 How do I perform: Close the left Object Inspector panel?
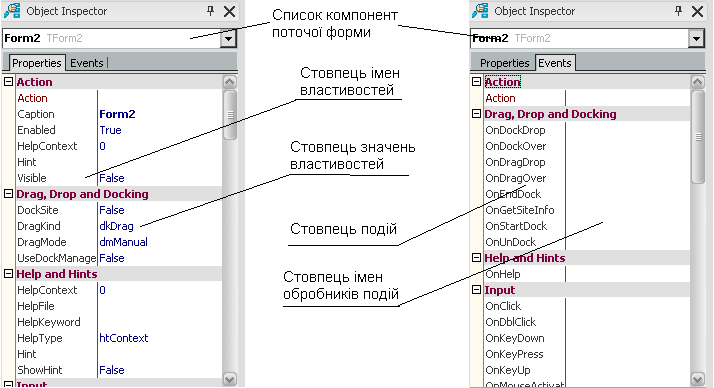point(230,11)
